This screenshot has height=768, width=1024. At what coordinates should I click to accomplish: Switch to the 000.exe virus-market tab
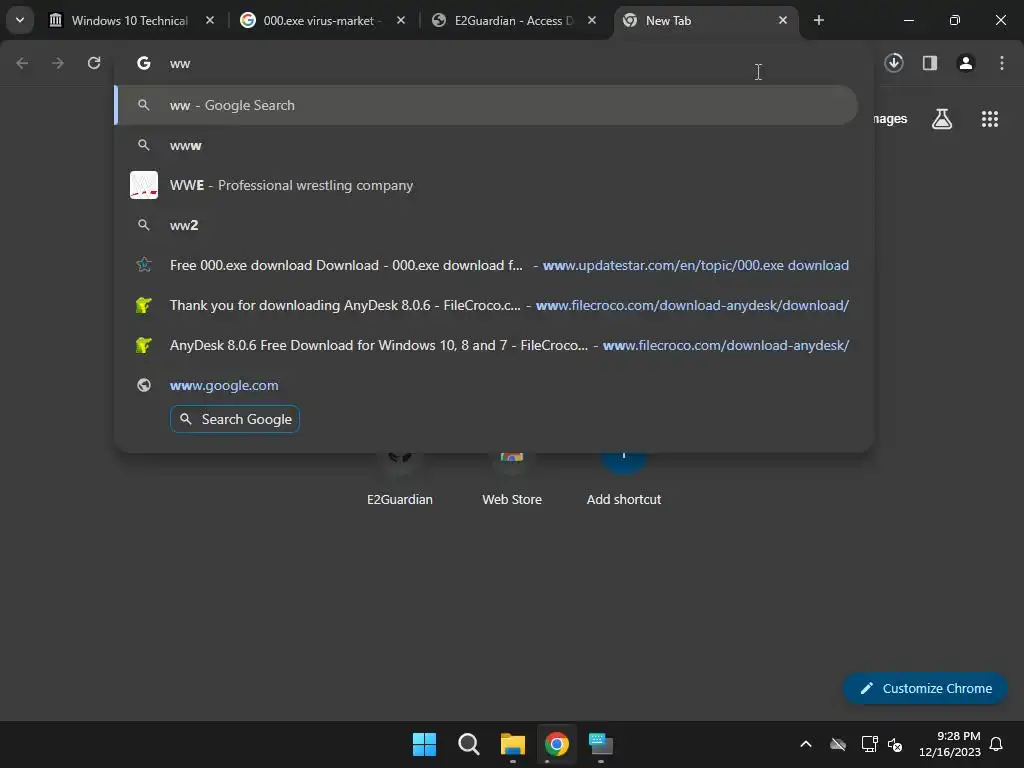tap(319, 20)
